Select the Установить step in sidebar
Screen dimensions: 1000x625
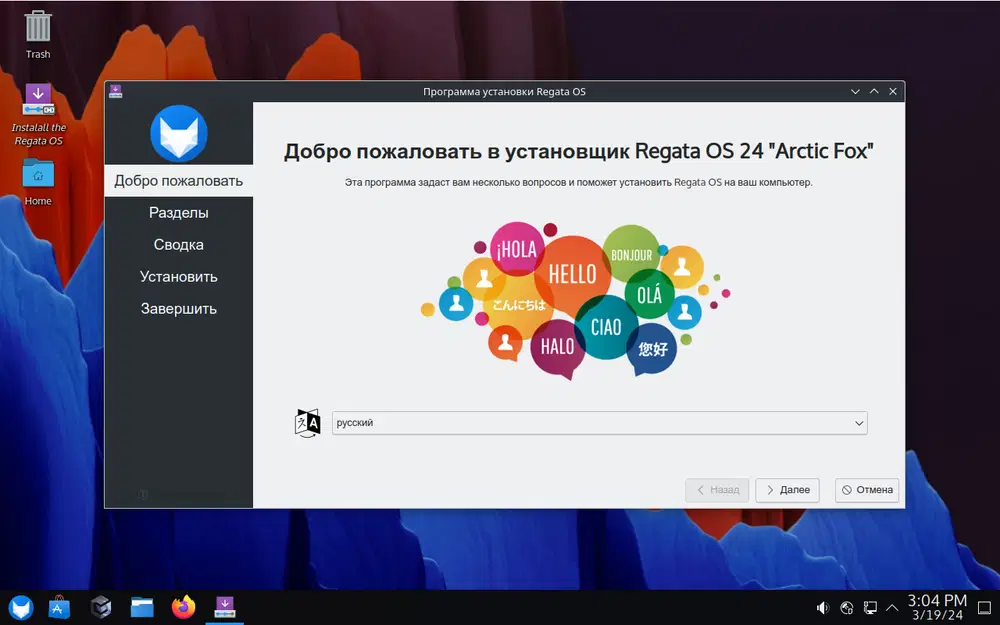point(179,277)
